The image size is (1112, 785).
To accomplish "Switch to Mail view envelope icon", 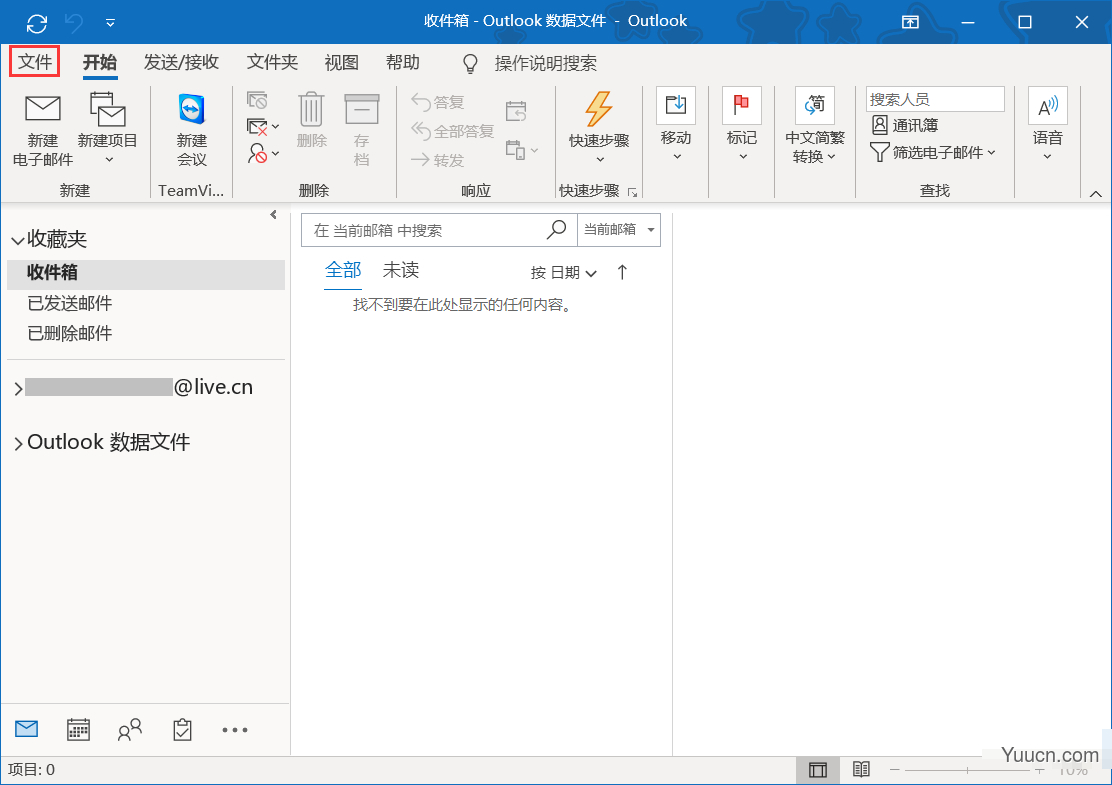I will [27, 729].
